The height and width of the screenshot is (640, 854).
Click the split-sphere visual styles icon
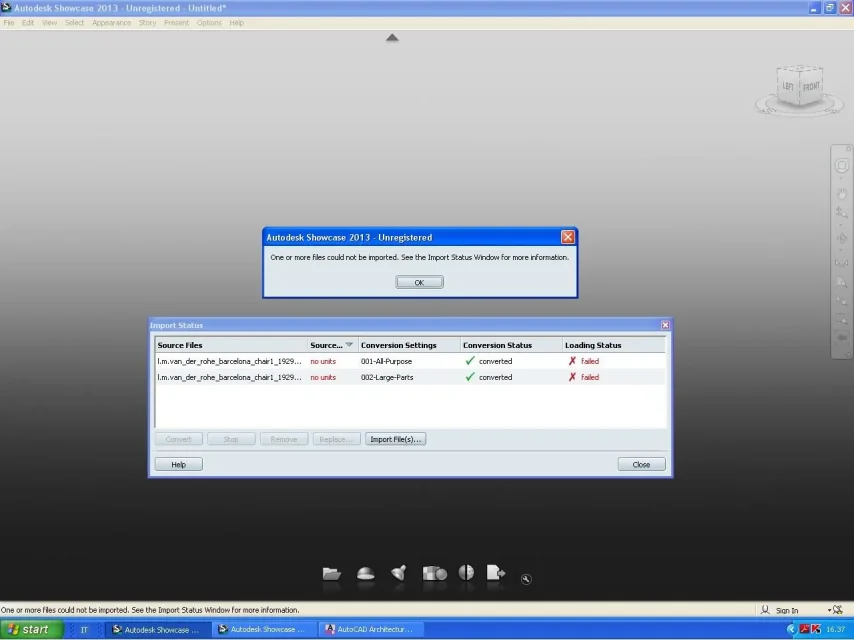(x=466, y=572)
